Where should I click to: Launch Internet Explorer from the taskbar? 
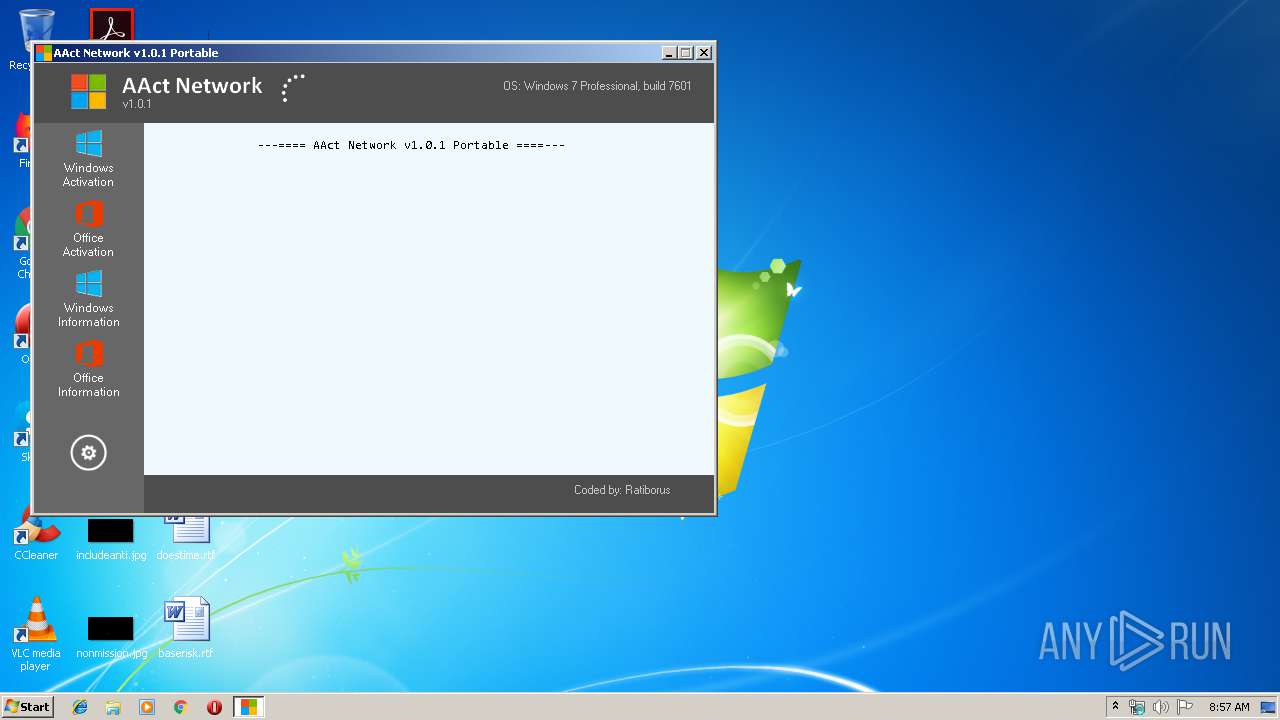[80, 707]
